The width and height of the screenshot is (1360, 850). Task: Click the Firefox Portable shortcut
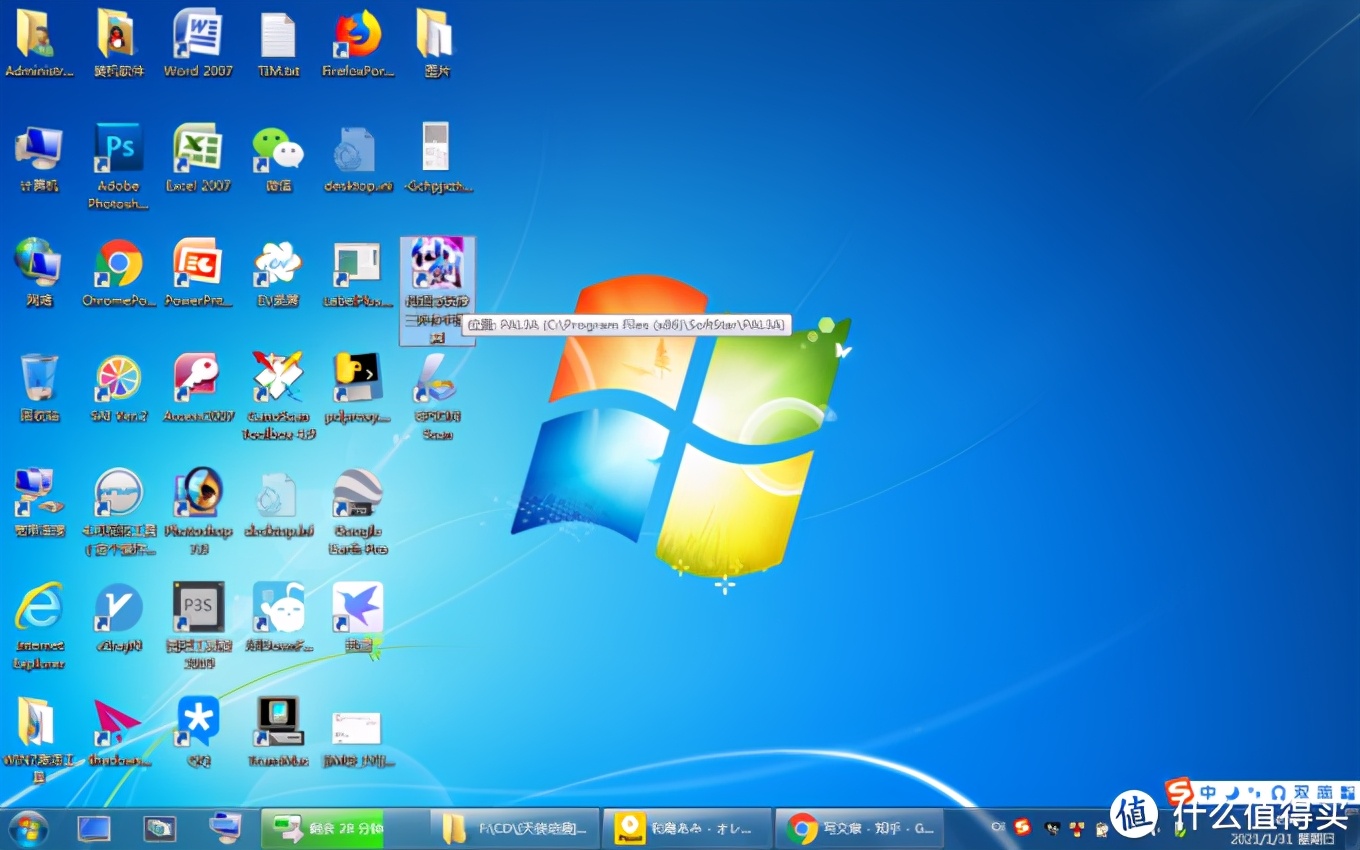358,36
